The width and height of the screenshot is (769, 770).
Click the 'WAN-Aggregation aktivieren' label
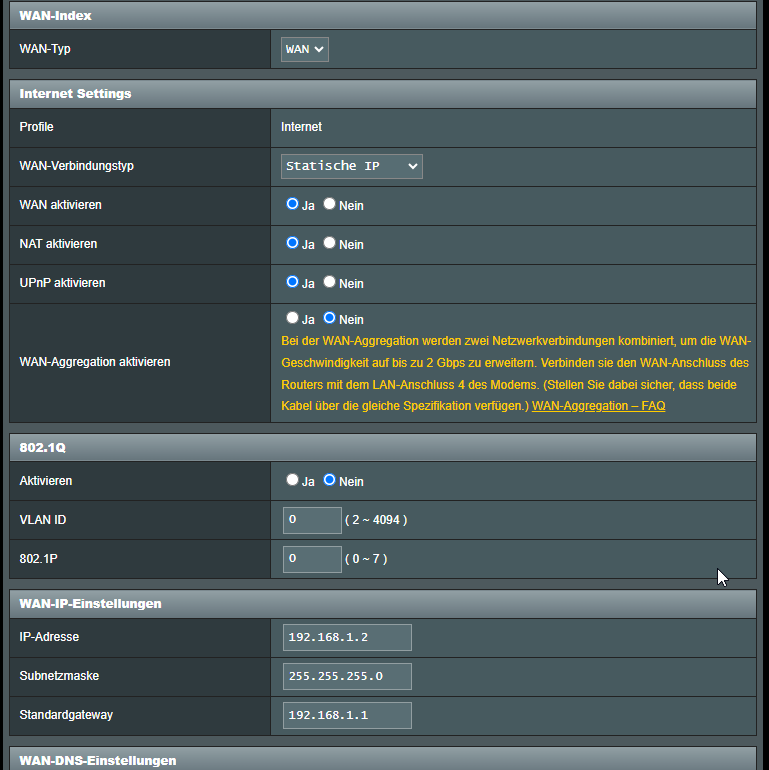95,362
